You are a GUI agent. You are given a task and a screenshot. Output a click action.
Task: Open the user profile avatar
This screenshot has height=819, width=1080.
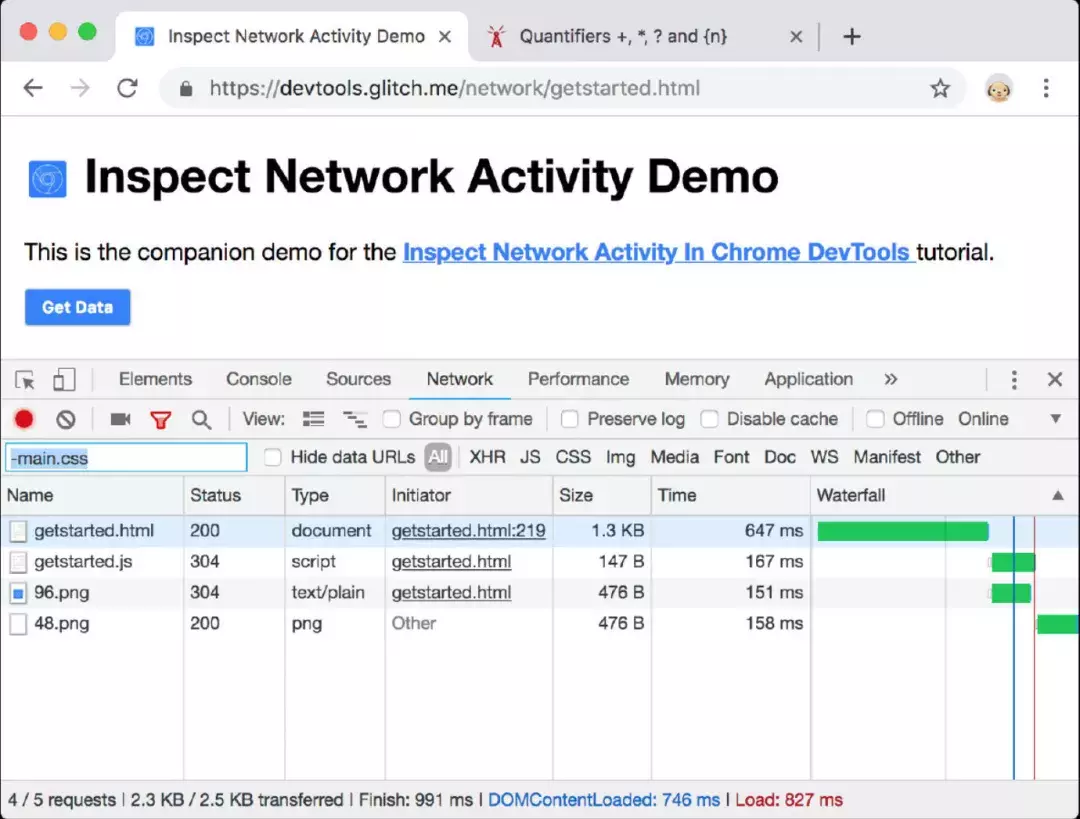[x=998, y=89]
